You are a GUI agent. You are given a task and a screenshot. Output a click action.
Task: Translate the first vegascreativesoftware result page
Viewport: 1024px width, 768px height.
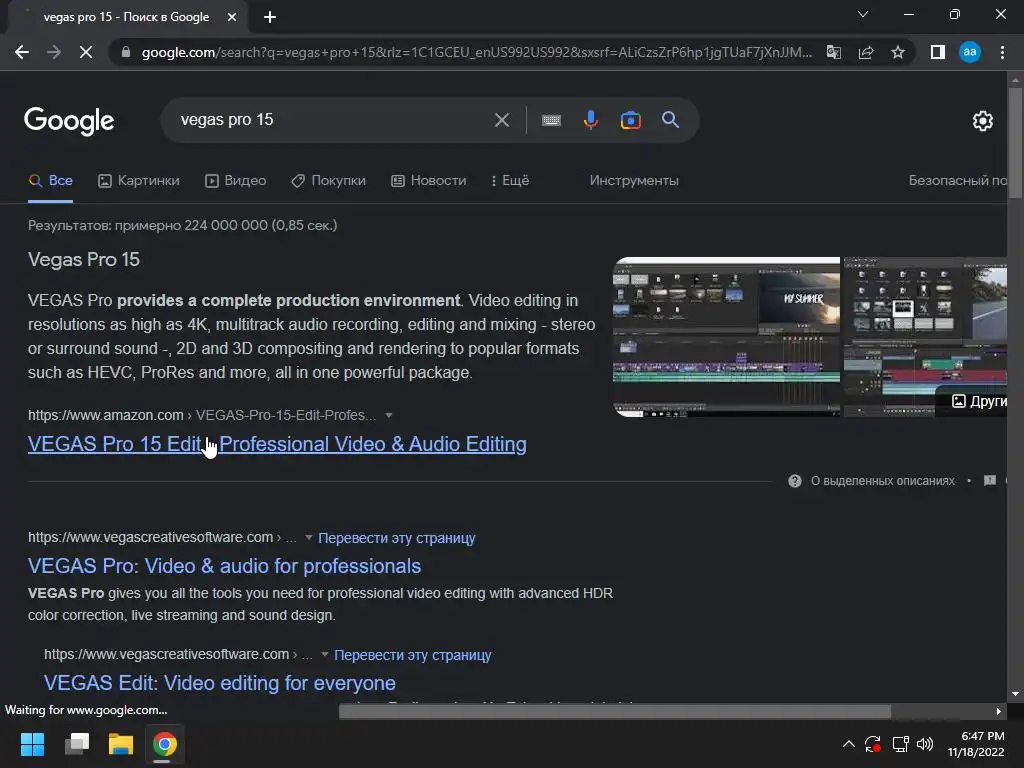(396, 538)
